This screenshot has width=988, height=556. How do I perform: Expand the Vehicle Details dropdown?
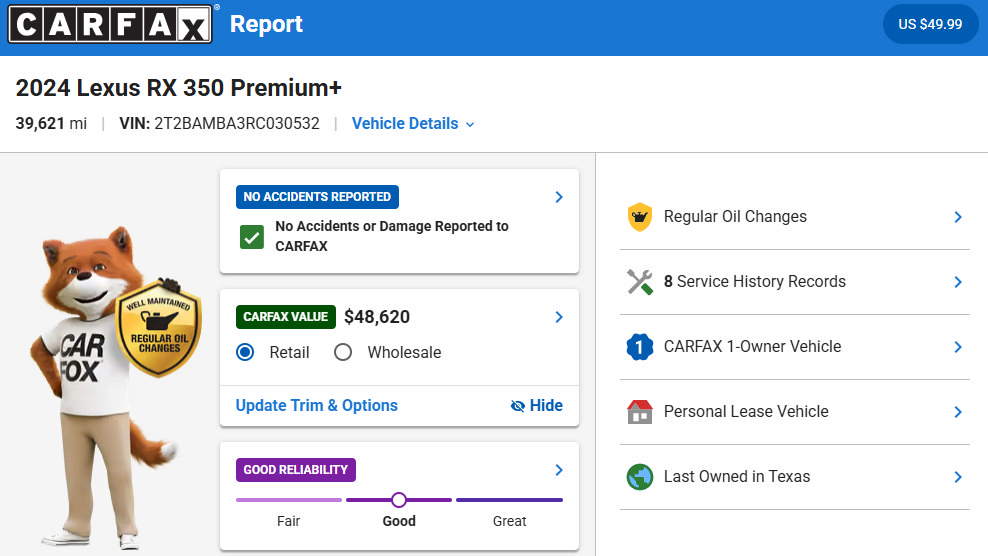[x=413, y=124]
